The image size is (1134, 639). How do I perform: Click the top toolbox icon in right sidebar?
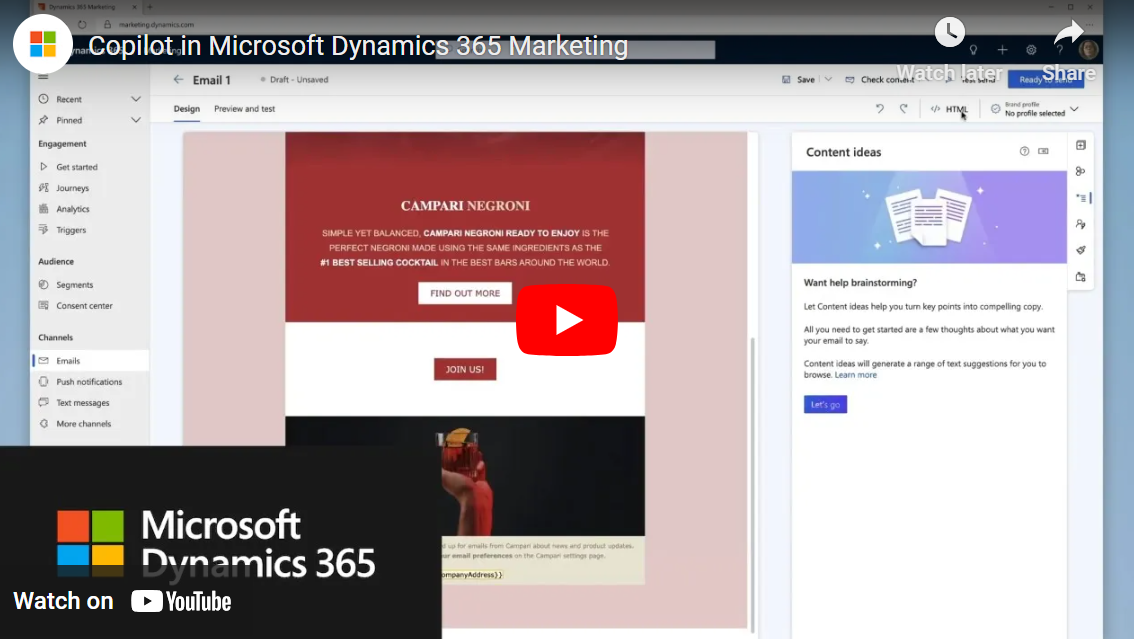1080,145
